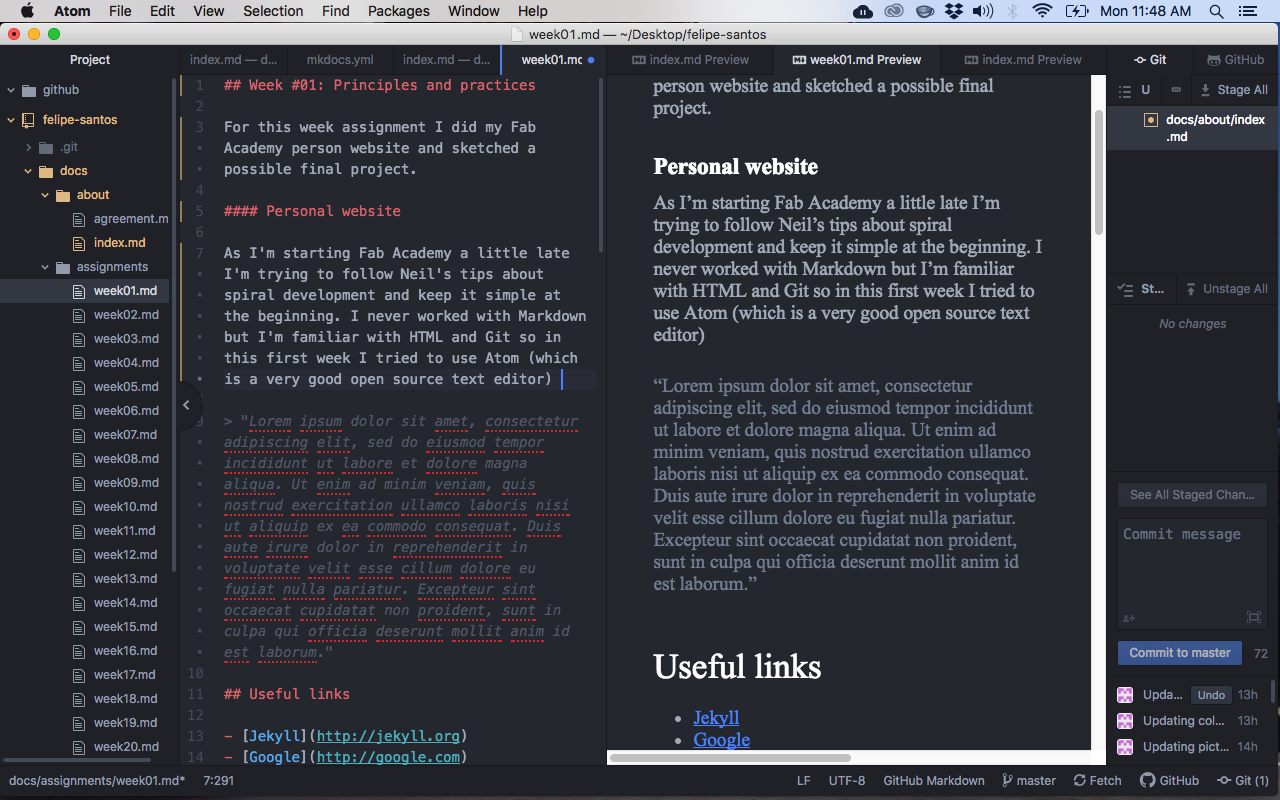Screen dimensions: 1280x800
Task: Switch to the week01.md Preview tab
Action: click(856, 60)
